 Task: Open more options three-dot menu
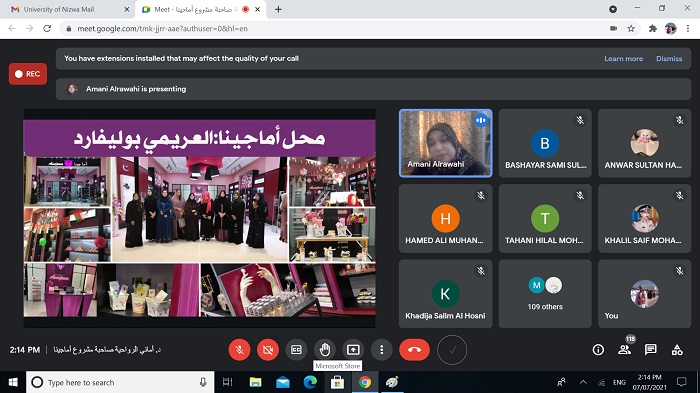pyautogui.click(x=381, y=350)
